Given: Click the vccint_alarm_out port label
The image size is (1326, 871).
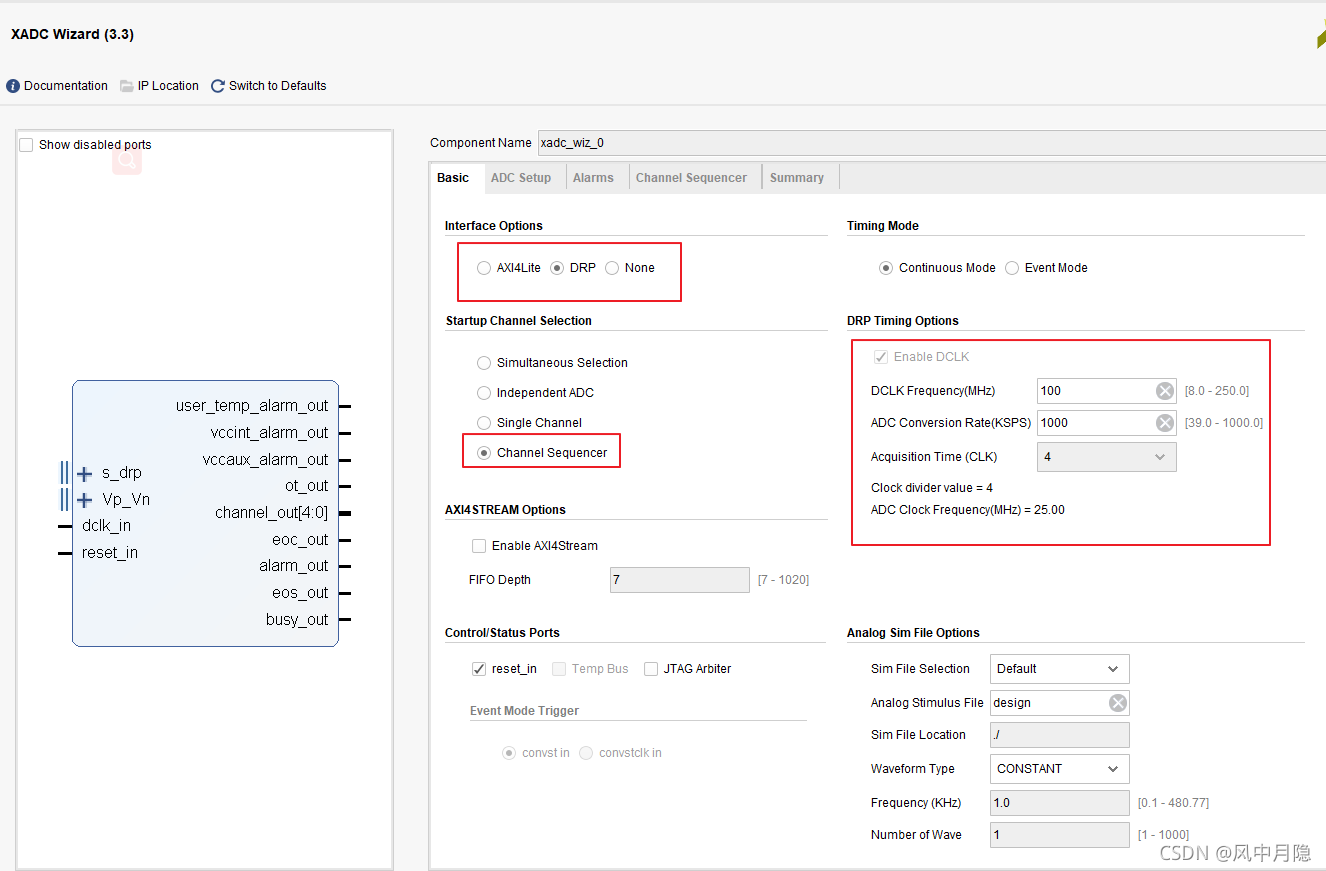Looking at the screenshot, I should click(x=269, y=433).
